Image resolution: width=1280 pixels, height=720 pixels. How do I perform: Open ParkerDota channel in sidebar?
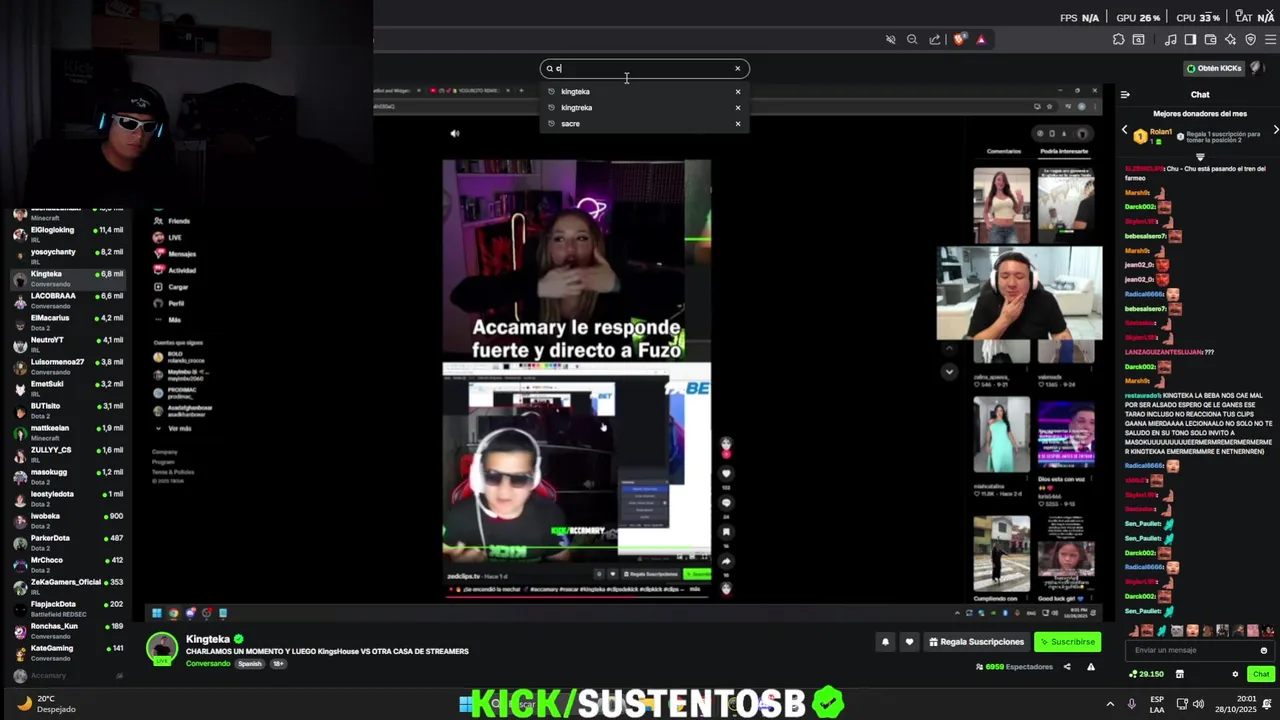tap(68, 542)
